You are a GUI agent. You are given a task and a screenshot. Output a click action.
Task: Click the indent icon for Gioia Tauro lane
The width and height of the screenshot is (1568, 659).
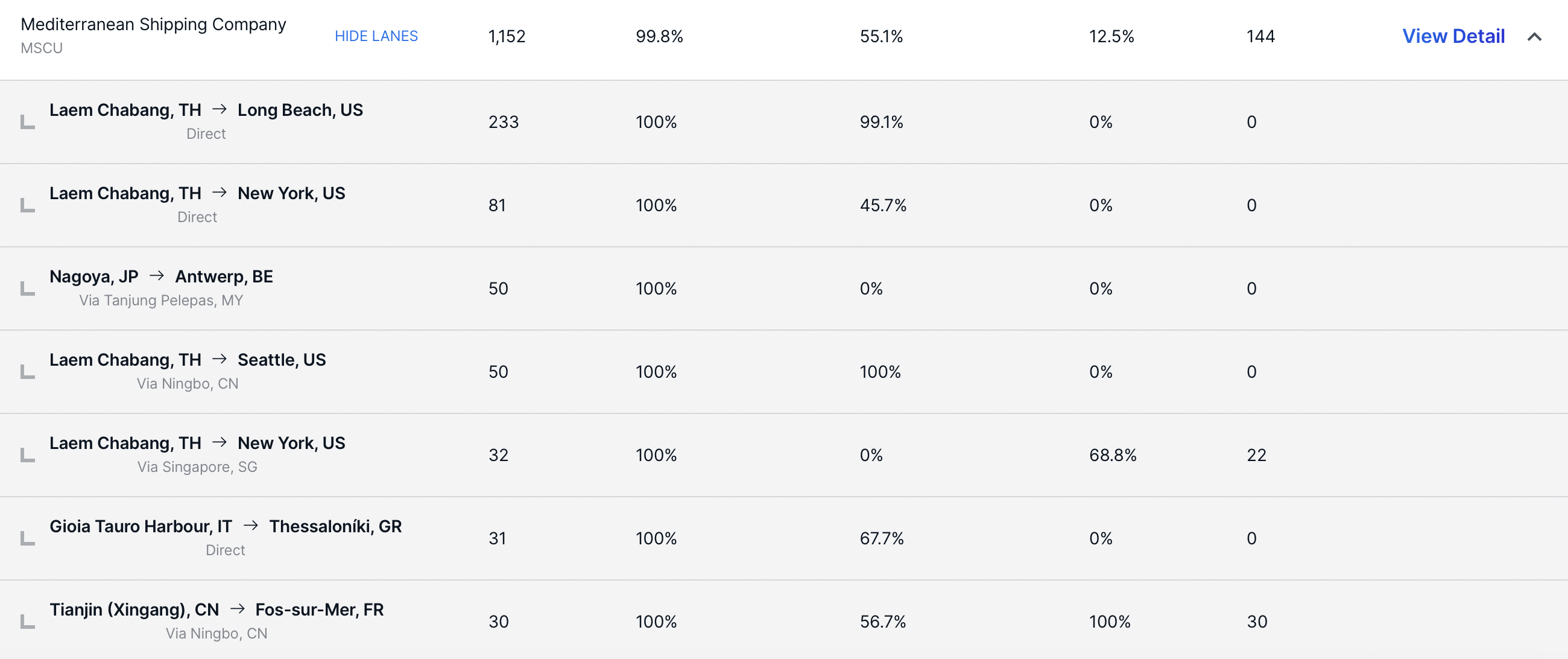point(28,538)
